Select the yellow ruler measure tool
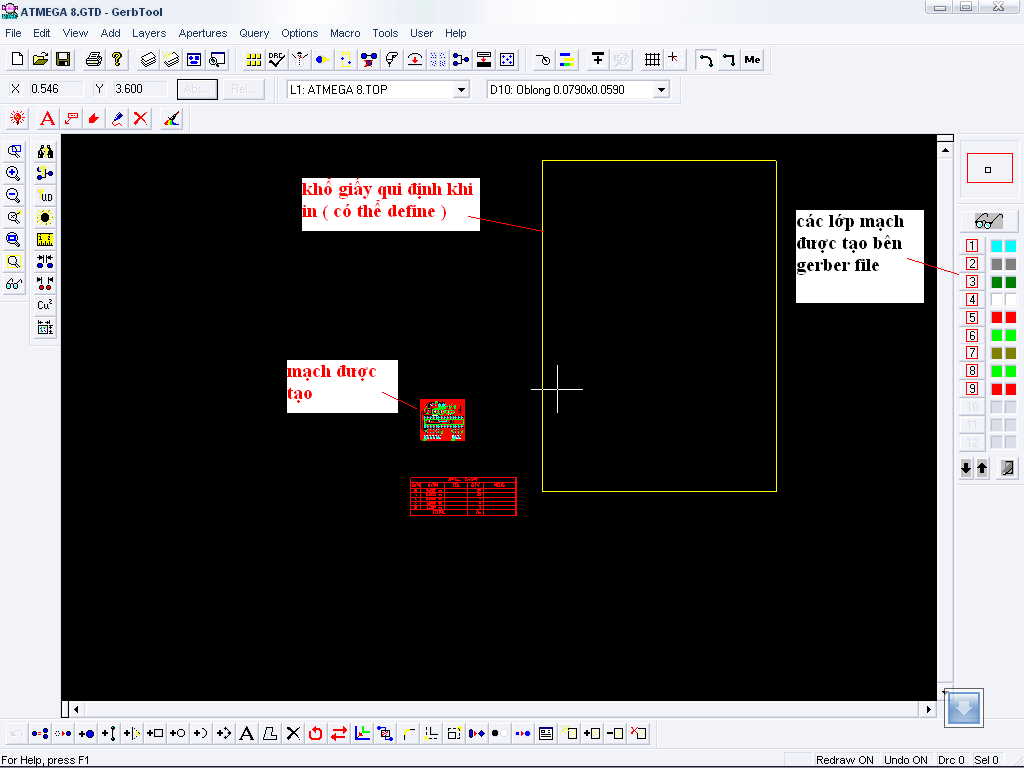Image resolution: width=1024 pixels, height=768 pixels. click(45, 239)
